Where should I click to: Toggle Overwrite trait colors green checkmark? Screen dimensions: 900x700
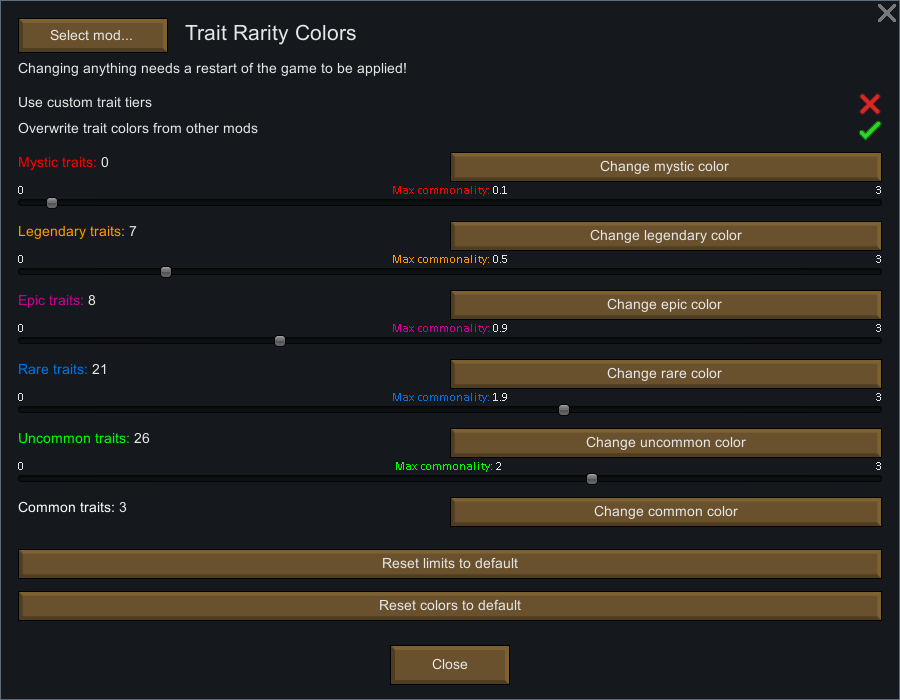pyautogui.click(x=870, y=130)
